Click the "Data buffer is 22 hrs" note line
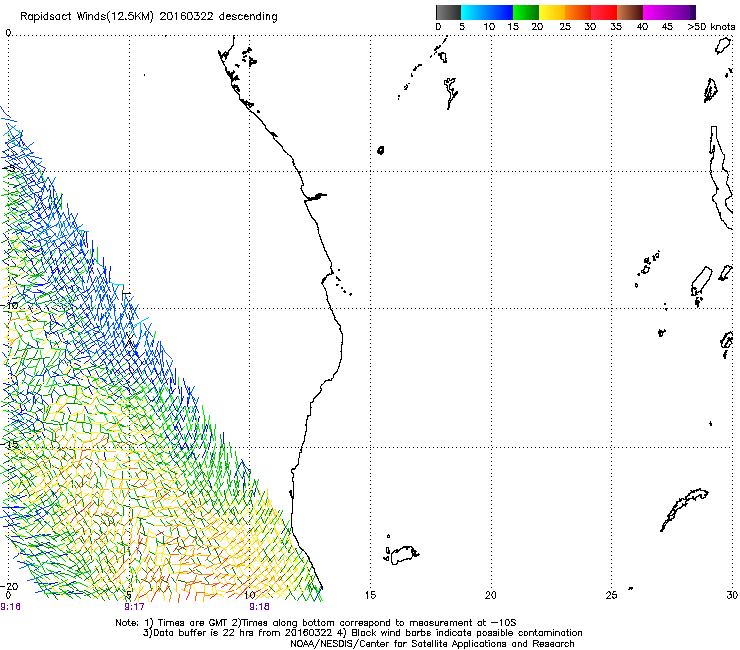 (x=362, y=633)
